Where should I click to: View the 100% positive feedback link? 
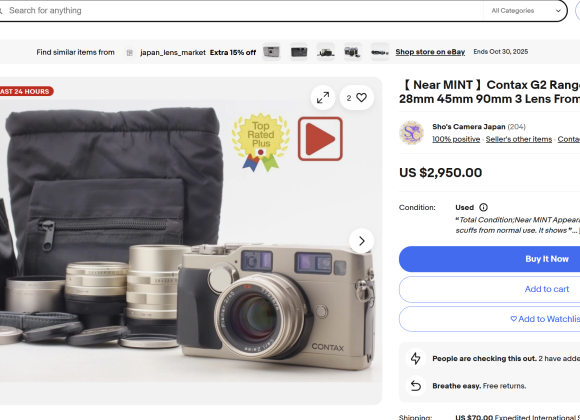tap(456, 139)
